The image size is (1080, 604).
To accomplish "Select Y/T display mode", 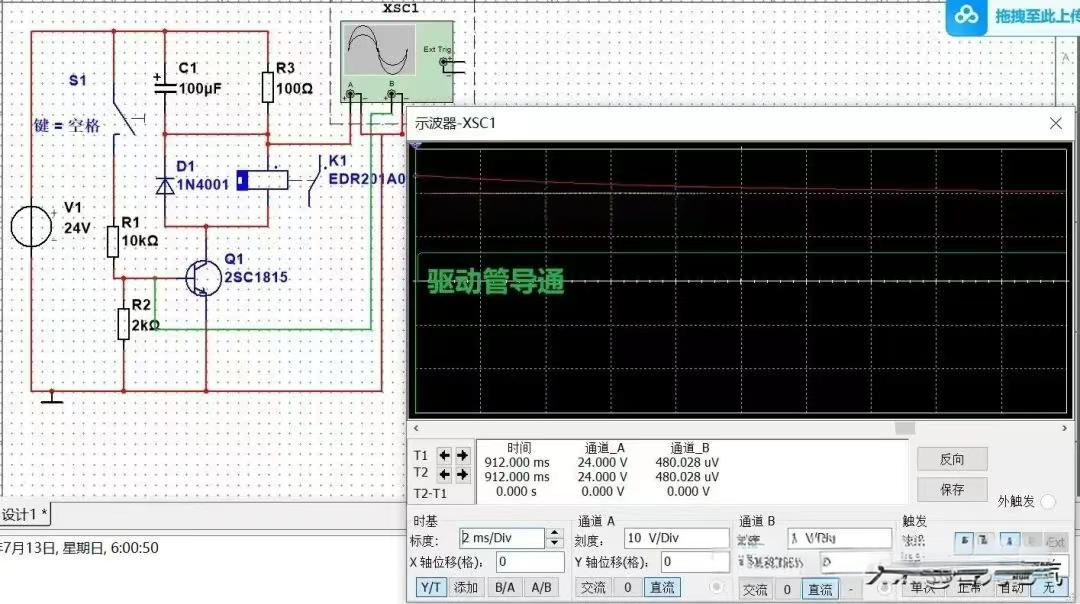I will point(431,587).
